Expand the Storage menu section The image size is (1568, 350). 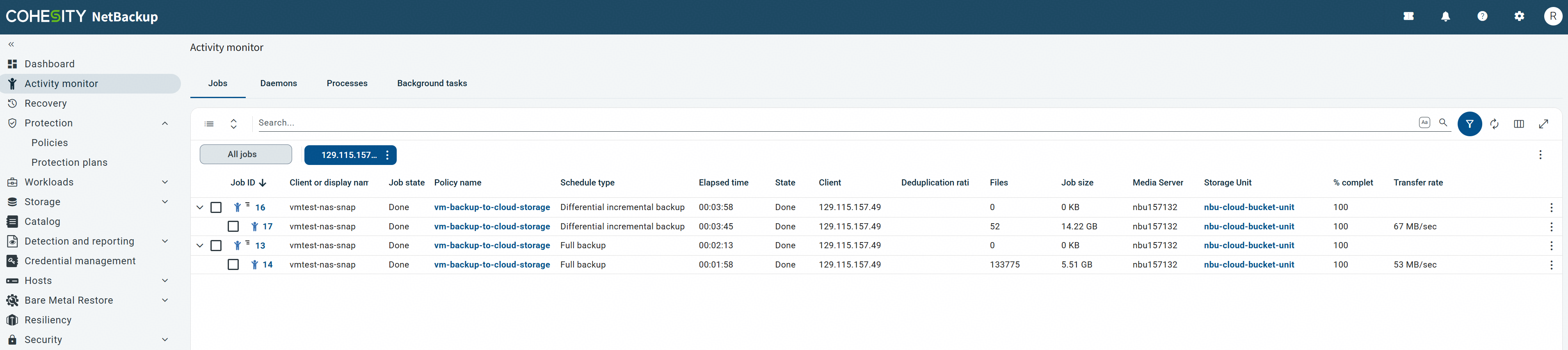coord(165,202)
